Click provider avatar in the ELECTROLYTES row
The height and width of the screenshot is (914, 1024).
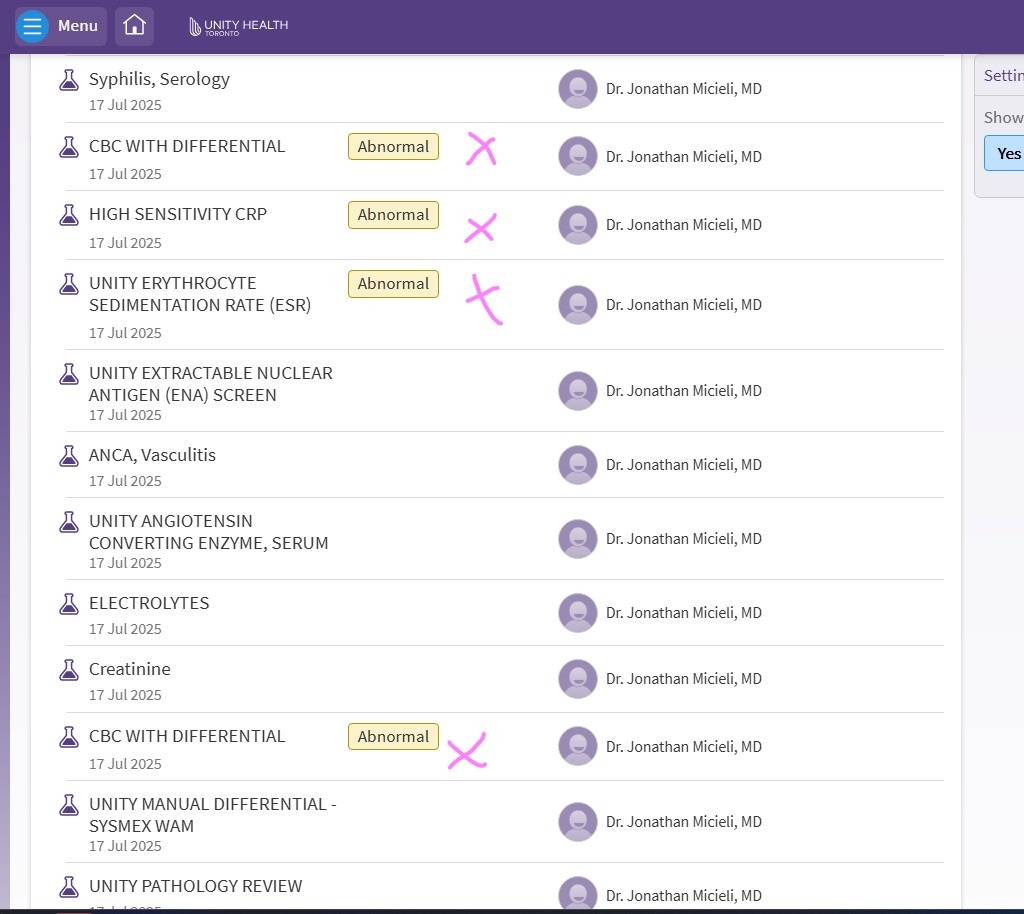coord(577,613)
